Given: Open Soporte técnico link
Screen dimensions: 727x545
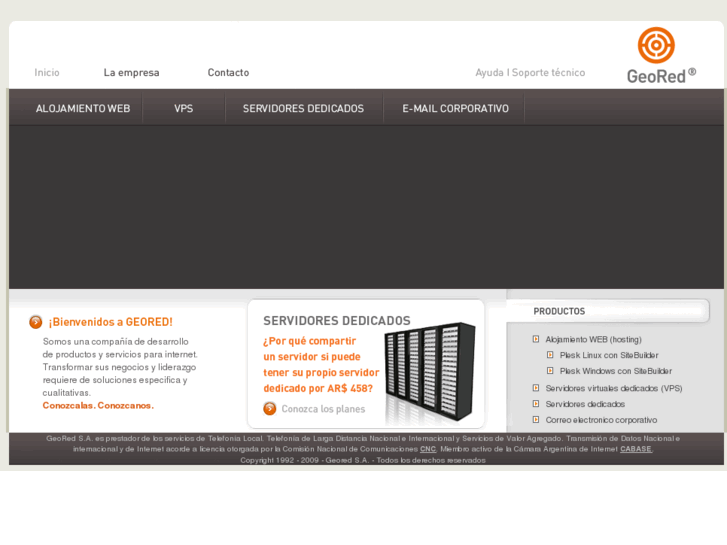Looking at the screenshot, I should tap(548, 73).
